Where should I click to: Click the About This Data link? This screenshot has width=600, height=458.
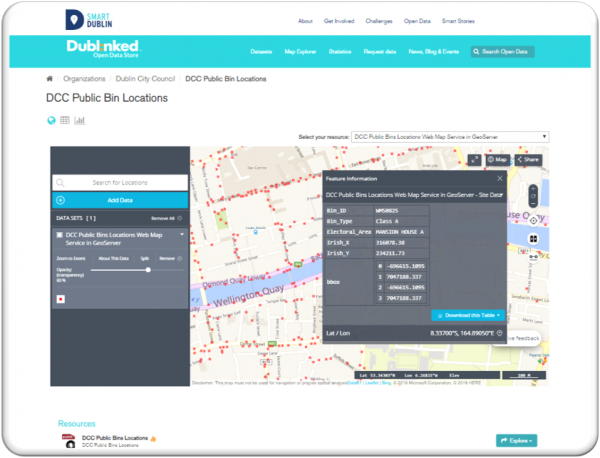(114, 259)
